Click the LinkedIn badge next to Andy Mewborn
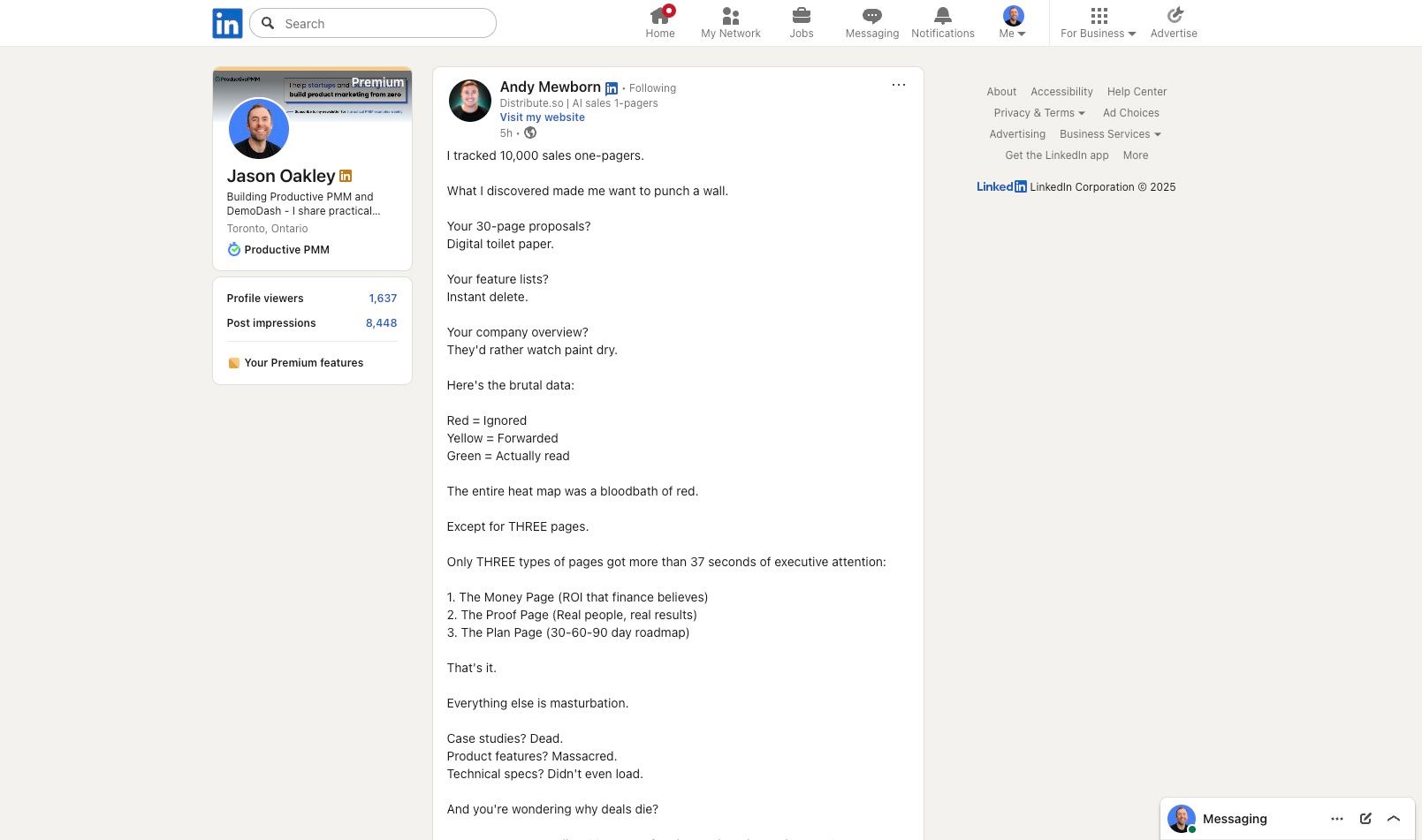This screenshot has width=1422, height=840. point(612,88)
